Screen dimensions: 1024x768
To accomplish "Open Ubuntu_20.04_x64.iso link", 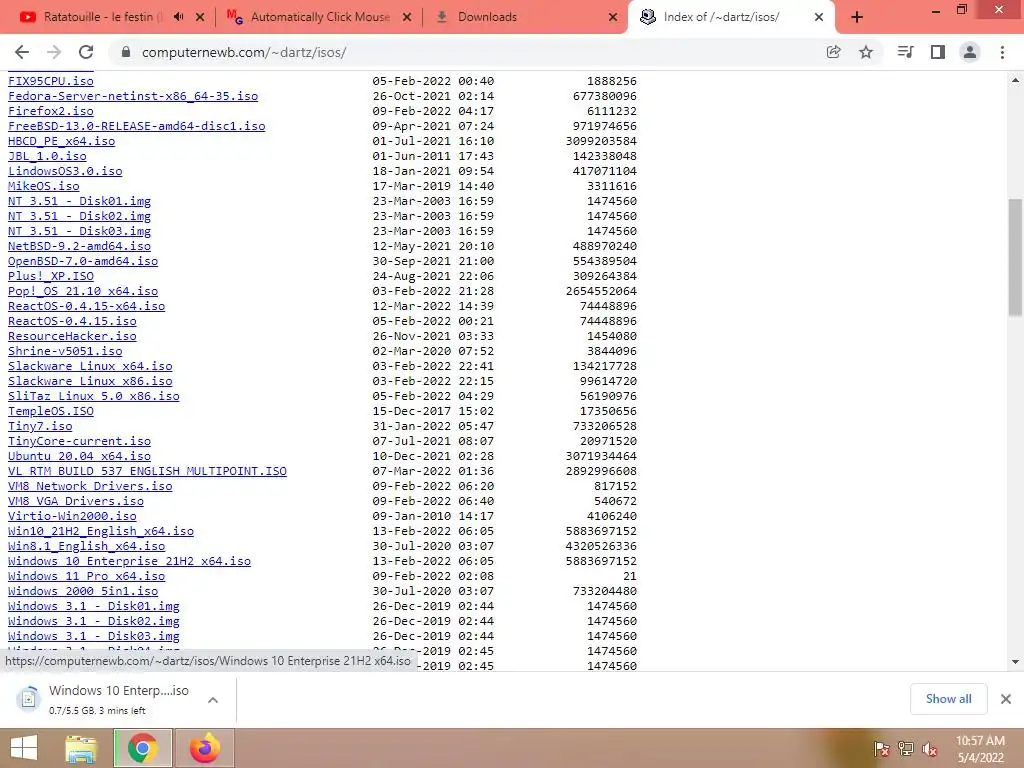I will point(79,456).
